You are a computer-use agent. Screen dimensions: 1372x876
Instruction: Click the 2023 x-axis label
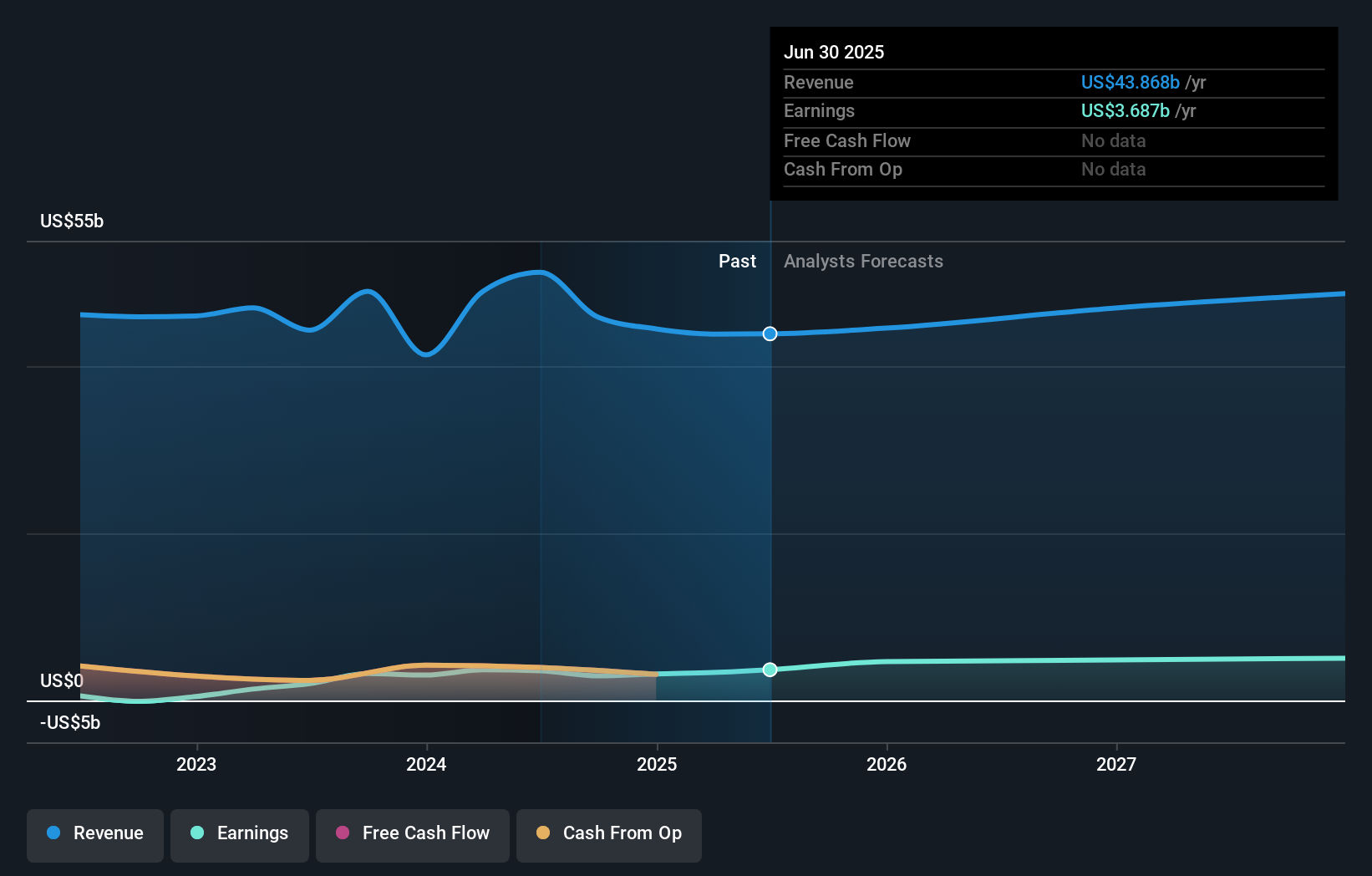(x=196, y=764)
